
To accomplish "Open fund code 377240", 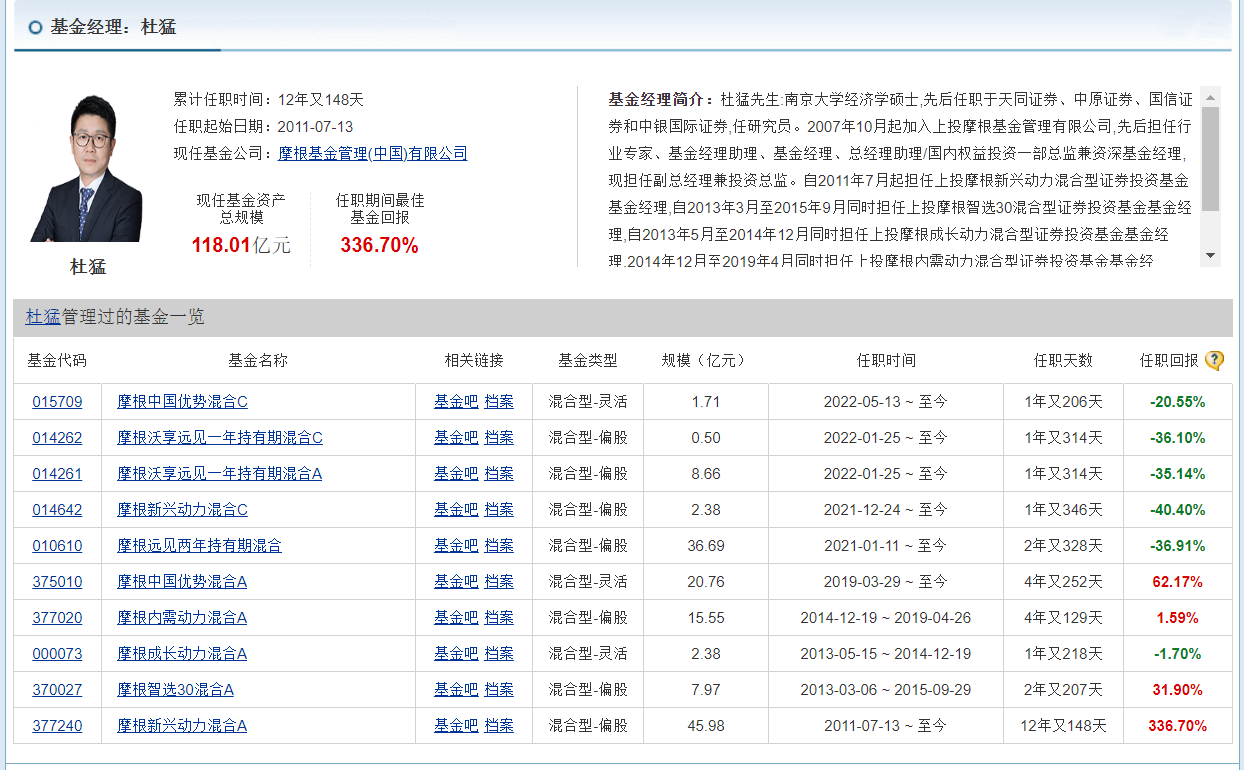I will pyautogui.click(x=57, y=726).
